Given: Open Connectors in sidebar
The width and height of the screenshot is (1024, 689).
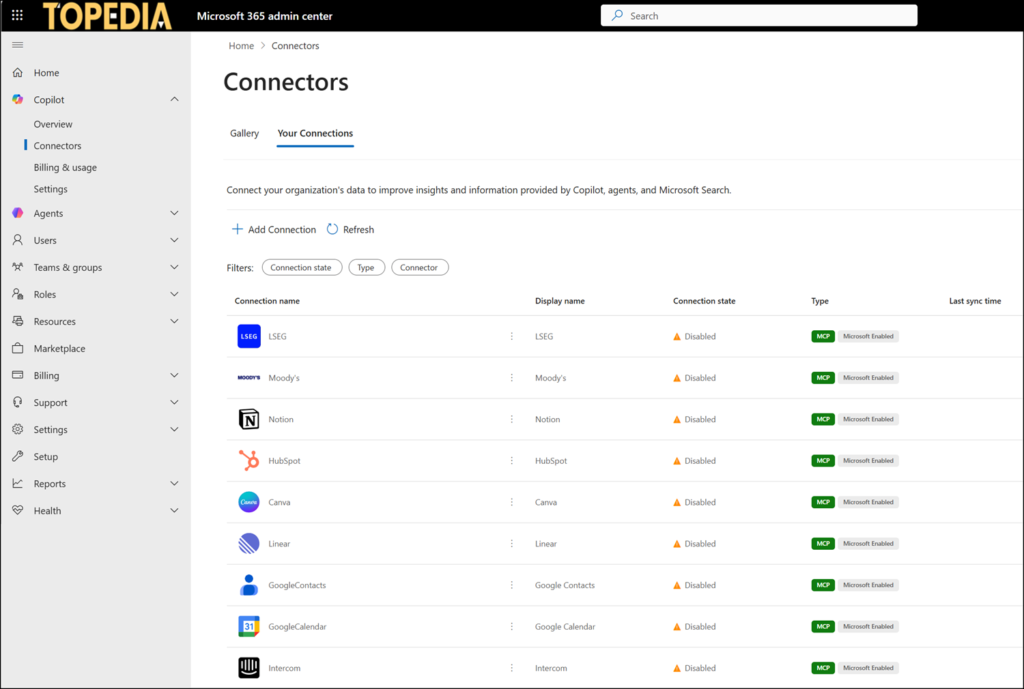Looking at the screenshot, I should (57, 146).
